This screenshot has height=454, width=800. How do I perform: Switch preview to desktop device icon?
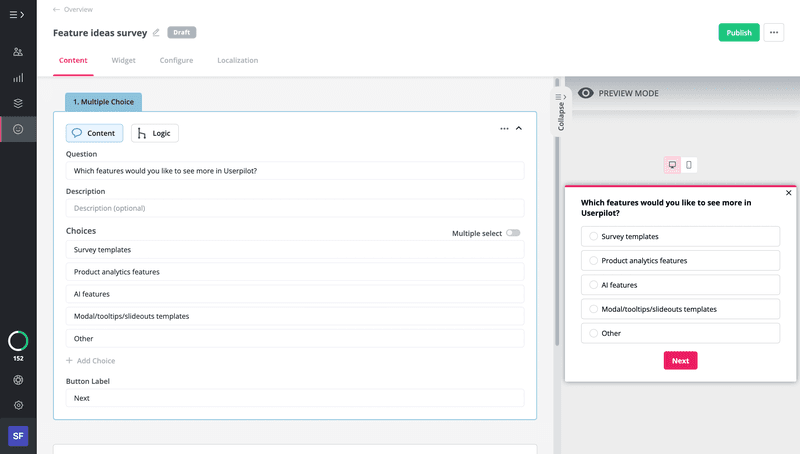[672, 165]
